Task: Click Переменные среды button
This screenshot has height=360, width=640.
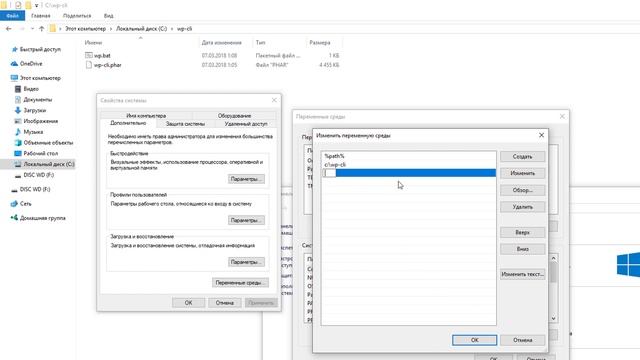Action: pyautogui.click(x=240, y=282)
